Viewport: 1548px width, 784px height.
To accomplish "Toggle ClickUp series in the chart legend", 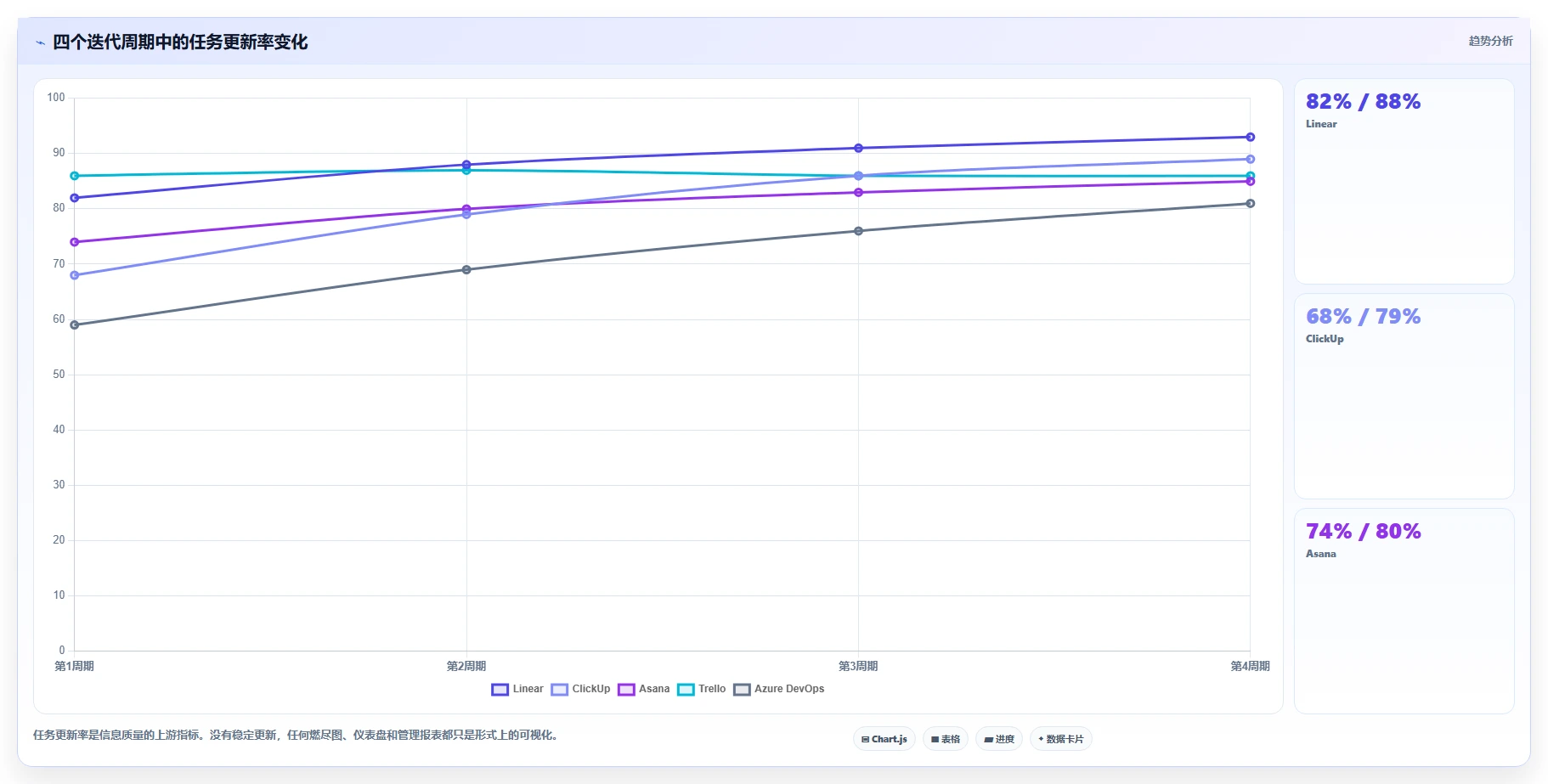I will coord(581,689).
